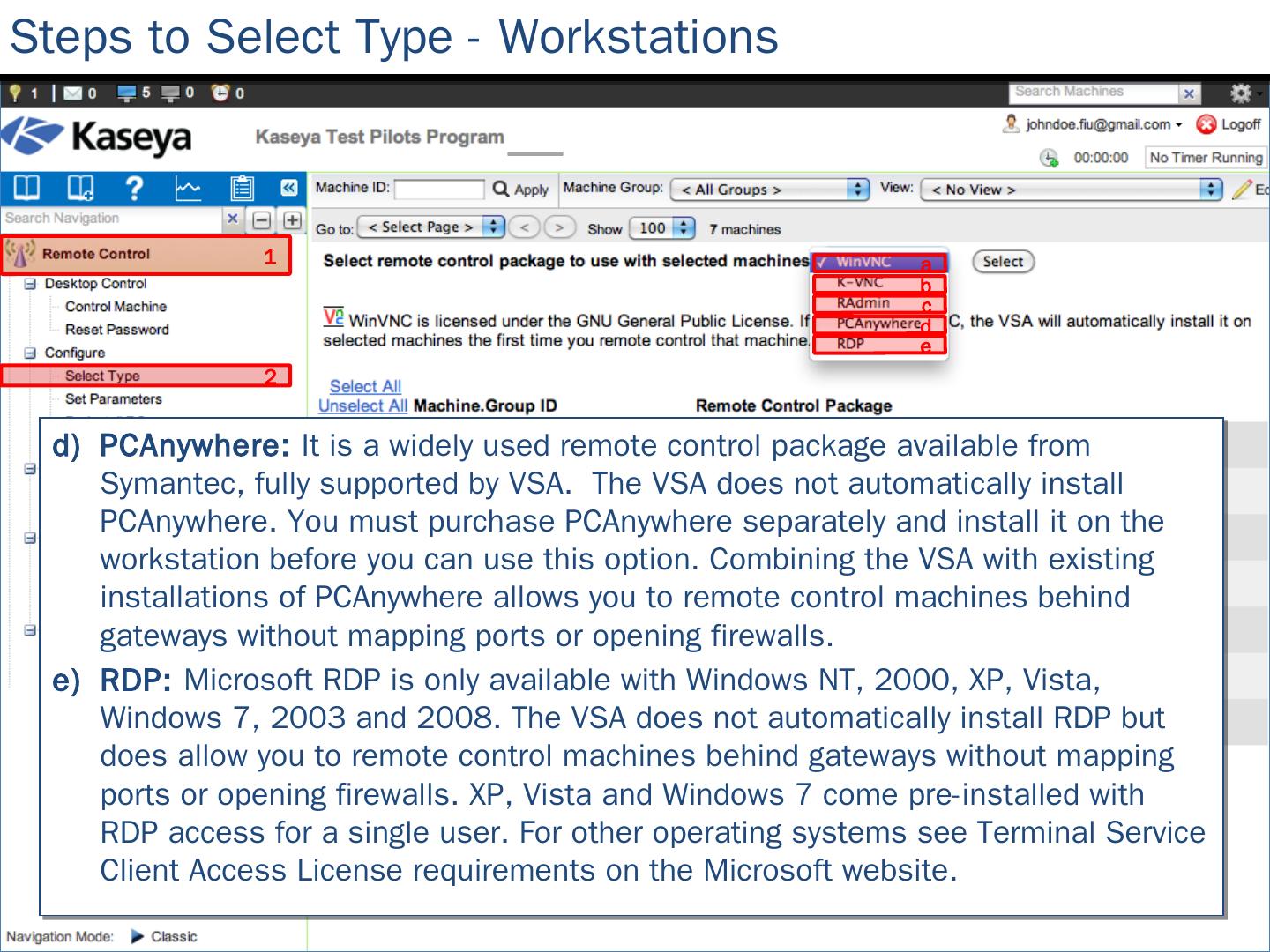1270x952 pixels.
Task: Open Set Parameters in navigation
Action: click(113, 398)
